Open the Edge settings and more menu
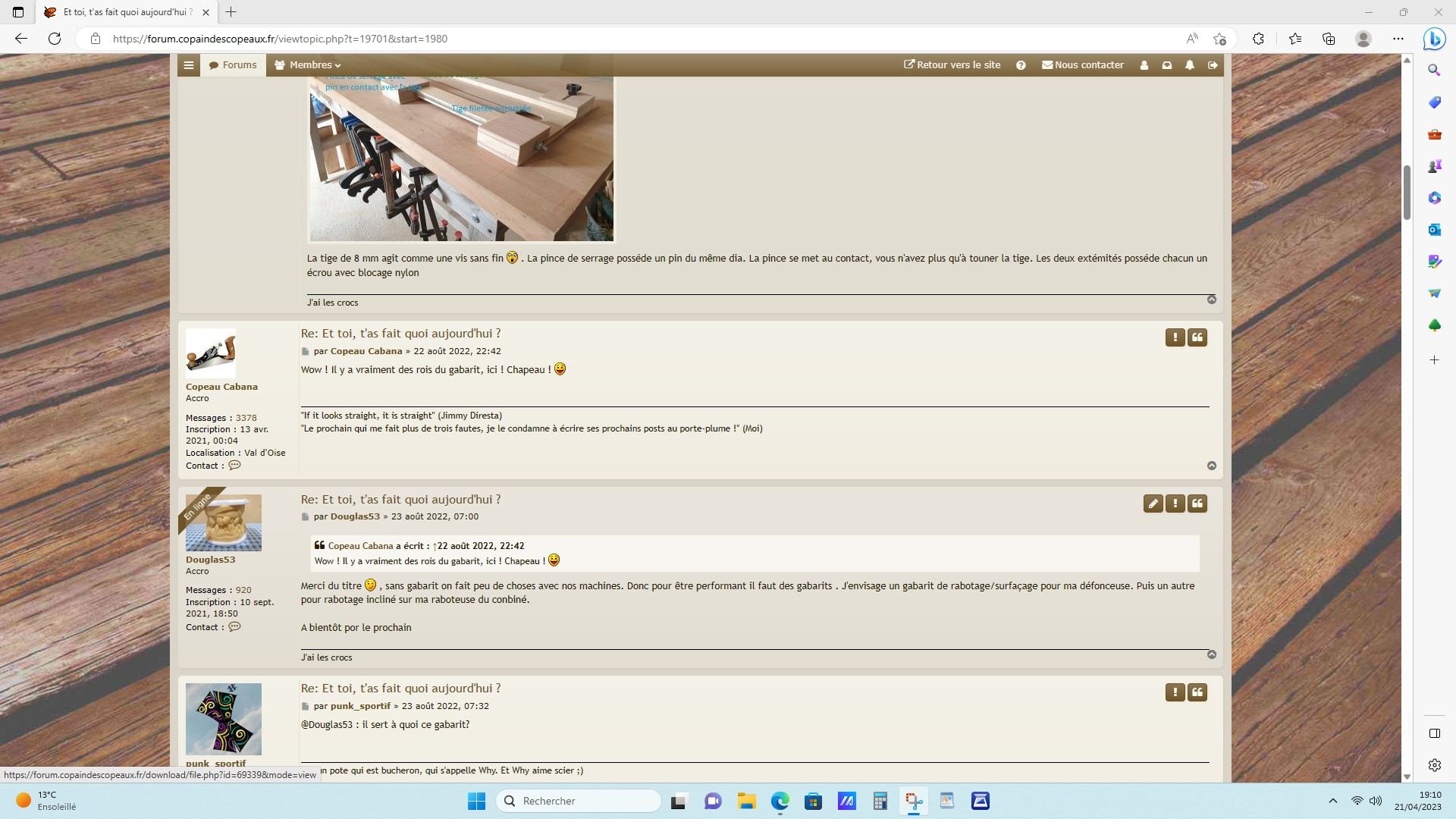Screen dimensions: 1456x819 (x=1398, y=39)
